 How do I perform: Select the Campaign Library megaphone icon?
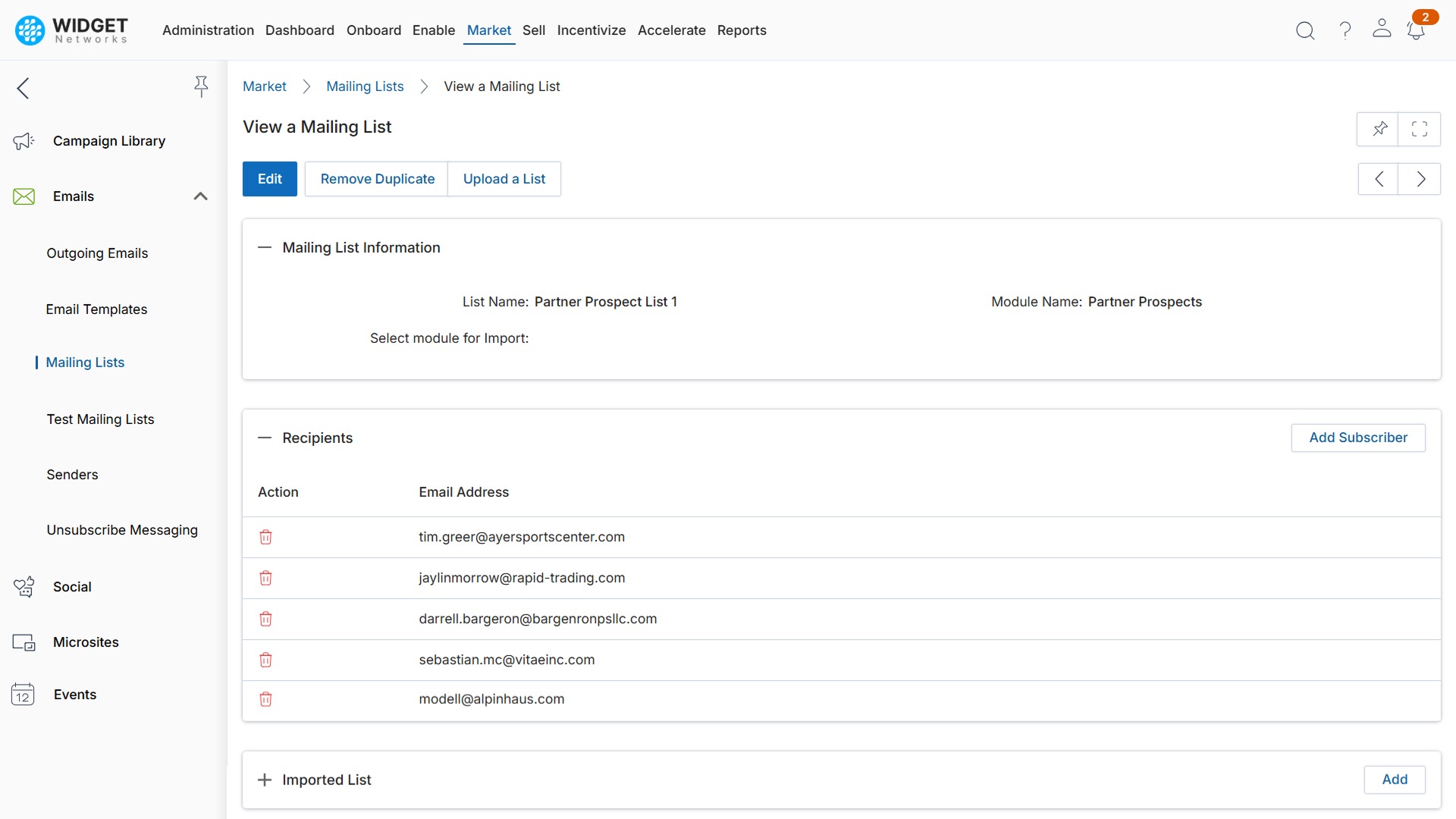24,141
